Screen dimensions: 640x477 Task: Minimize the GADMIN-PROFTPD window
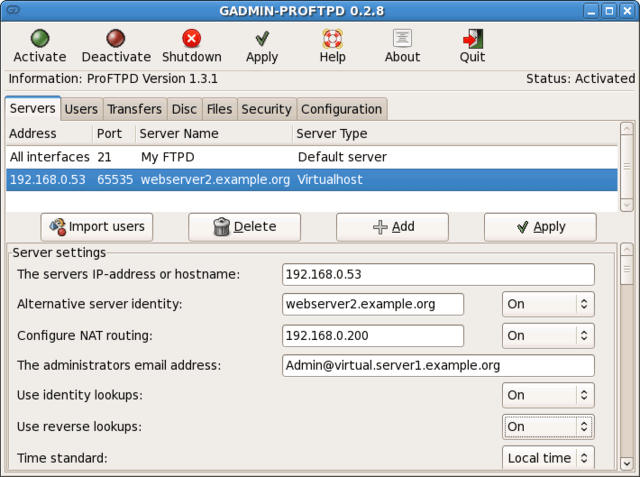click(591, 11)
